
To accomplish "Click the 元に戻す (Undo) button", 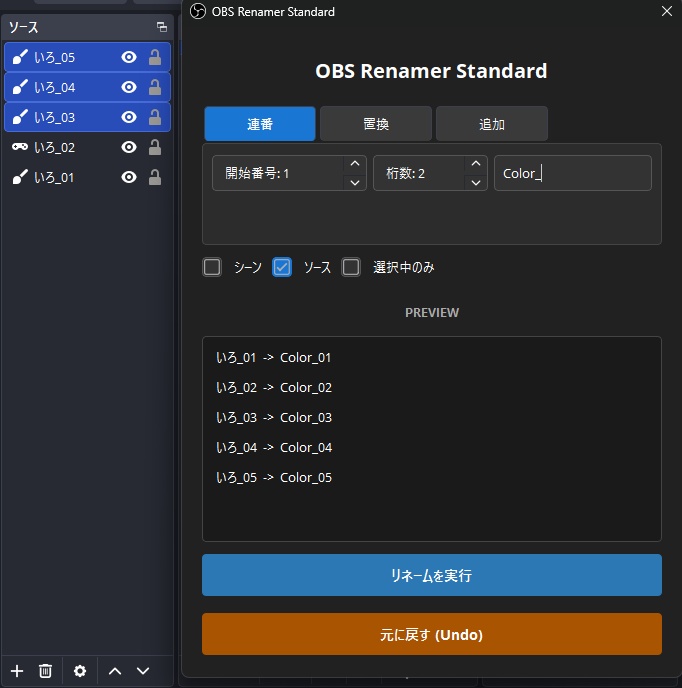I will pos(432,634).
